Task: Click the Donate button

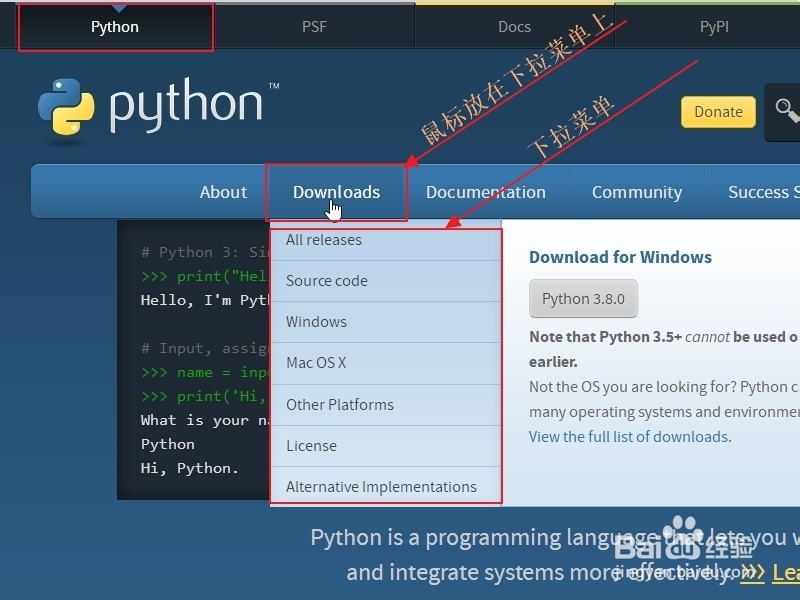Action: click(x=718, y=112)
